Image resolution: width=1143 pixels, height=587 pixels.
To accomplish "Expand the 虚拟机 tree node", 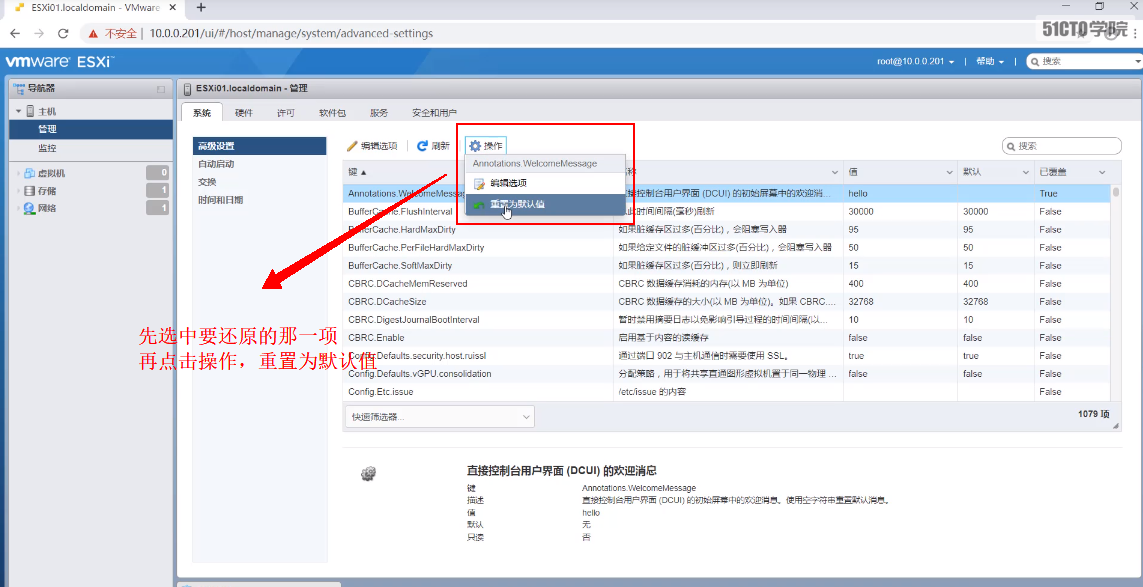I will 18,174.
